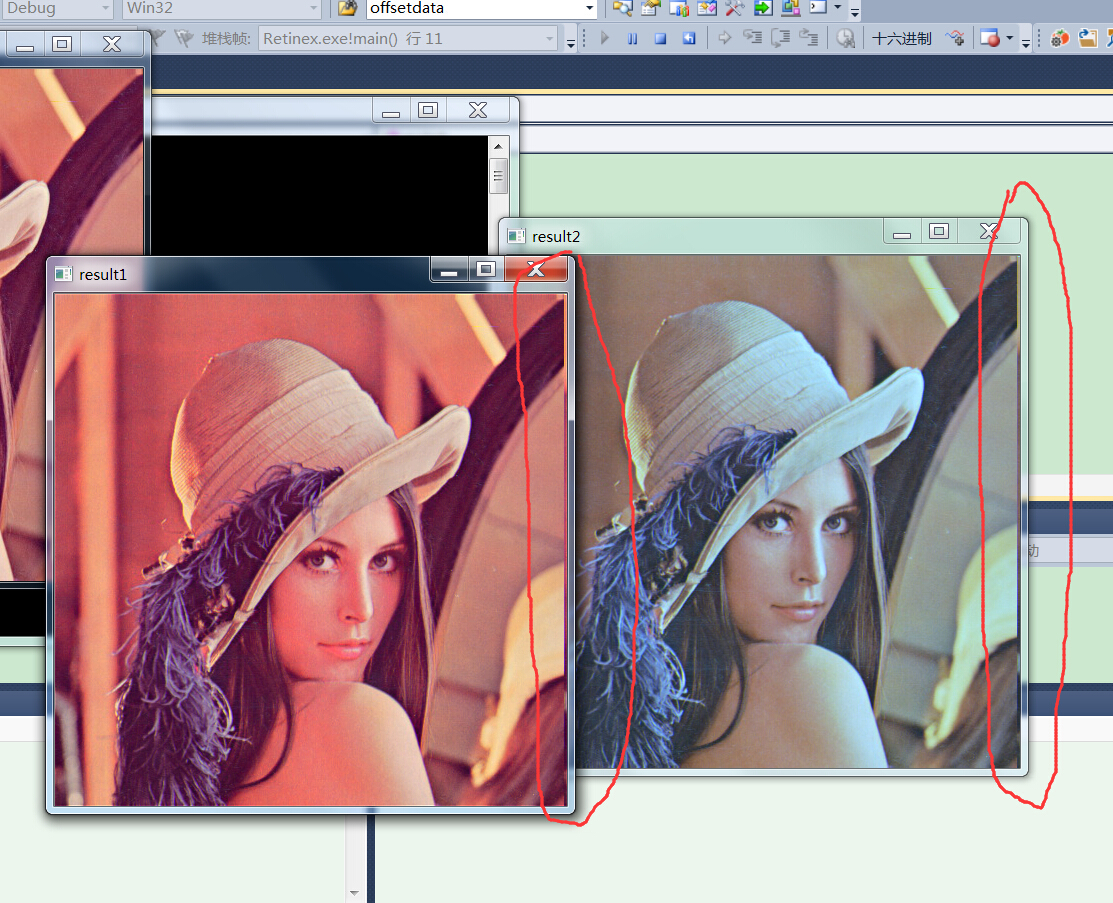Close the result1 window
The image size is (1113, 903).
tap(536, 269)
